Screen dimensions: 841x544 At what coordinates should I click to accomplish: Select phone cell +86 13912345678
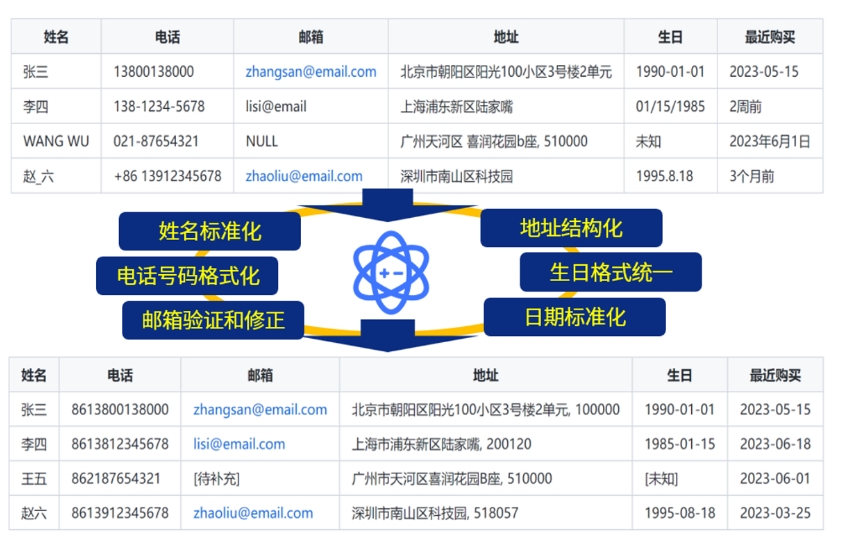coord(167,176)
